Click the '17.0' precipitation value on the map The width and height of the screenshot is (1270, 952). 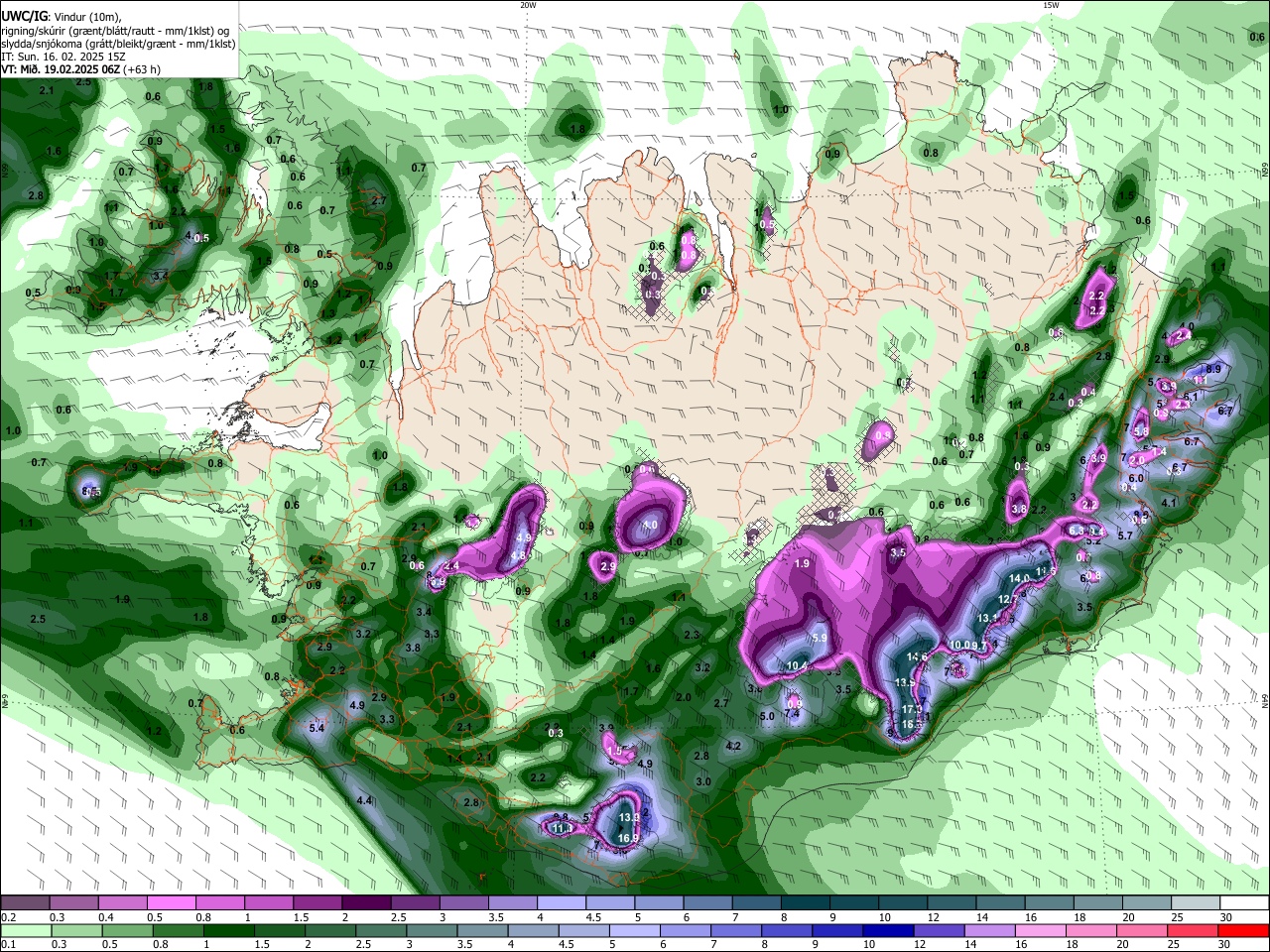click(x=912, y=710)
